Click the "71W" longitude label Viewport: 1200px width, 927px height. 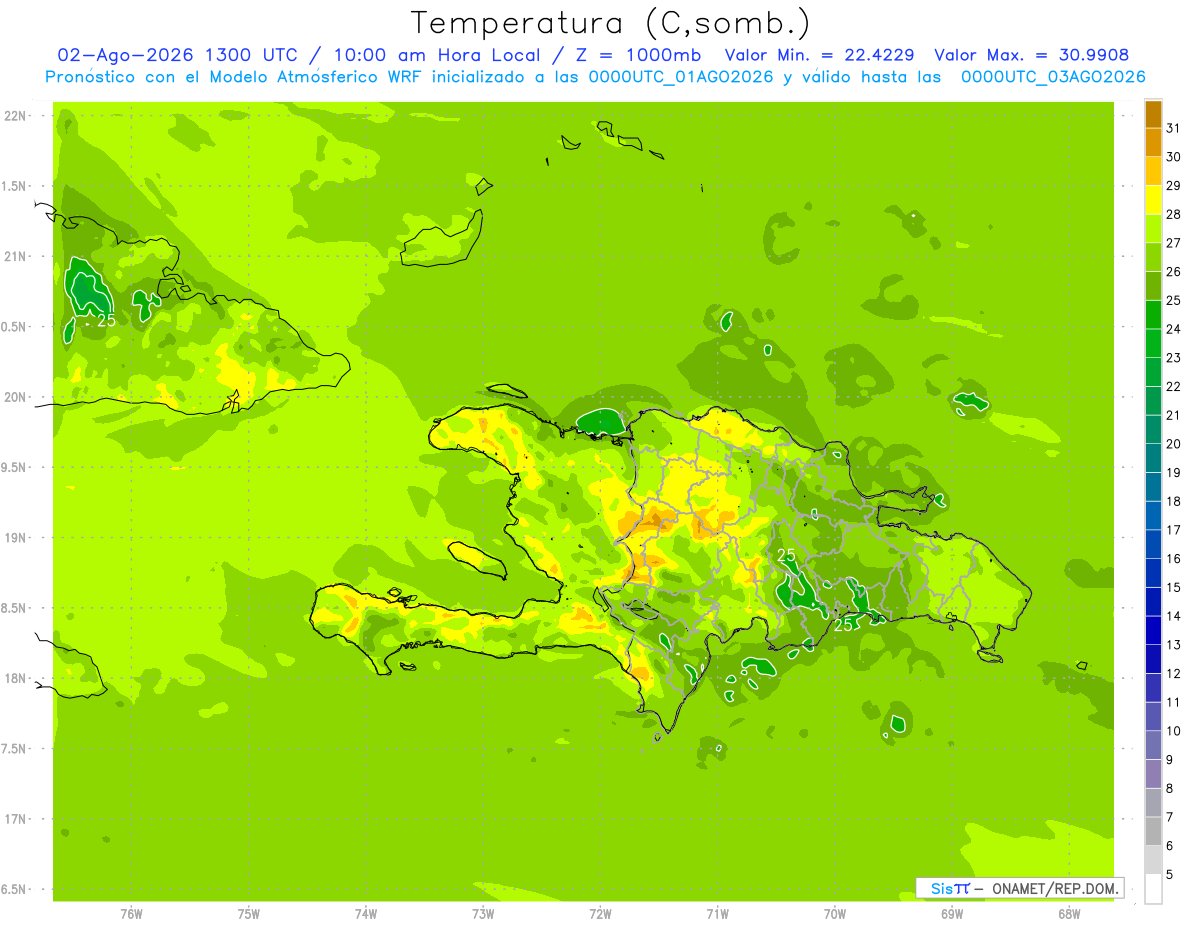[x=717, y=913]
